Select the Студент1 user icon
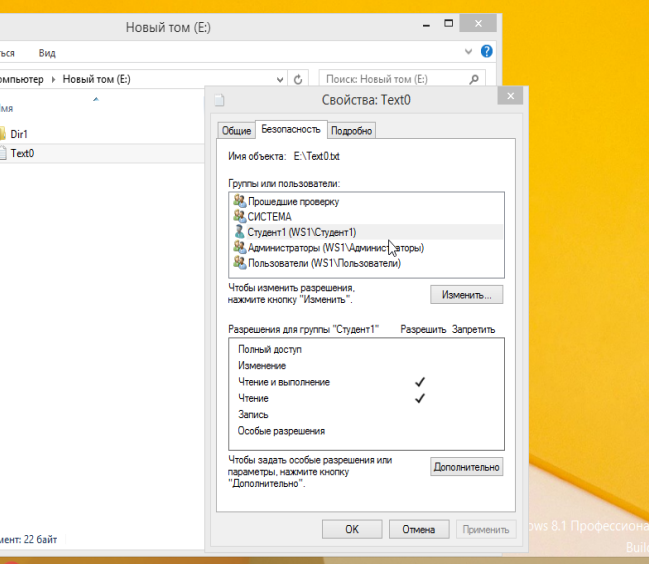Screen dimensions: 649x564 click(239, 231)
